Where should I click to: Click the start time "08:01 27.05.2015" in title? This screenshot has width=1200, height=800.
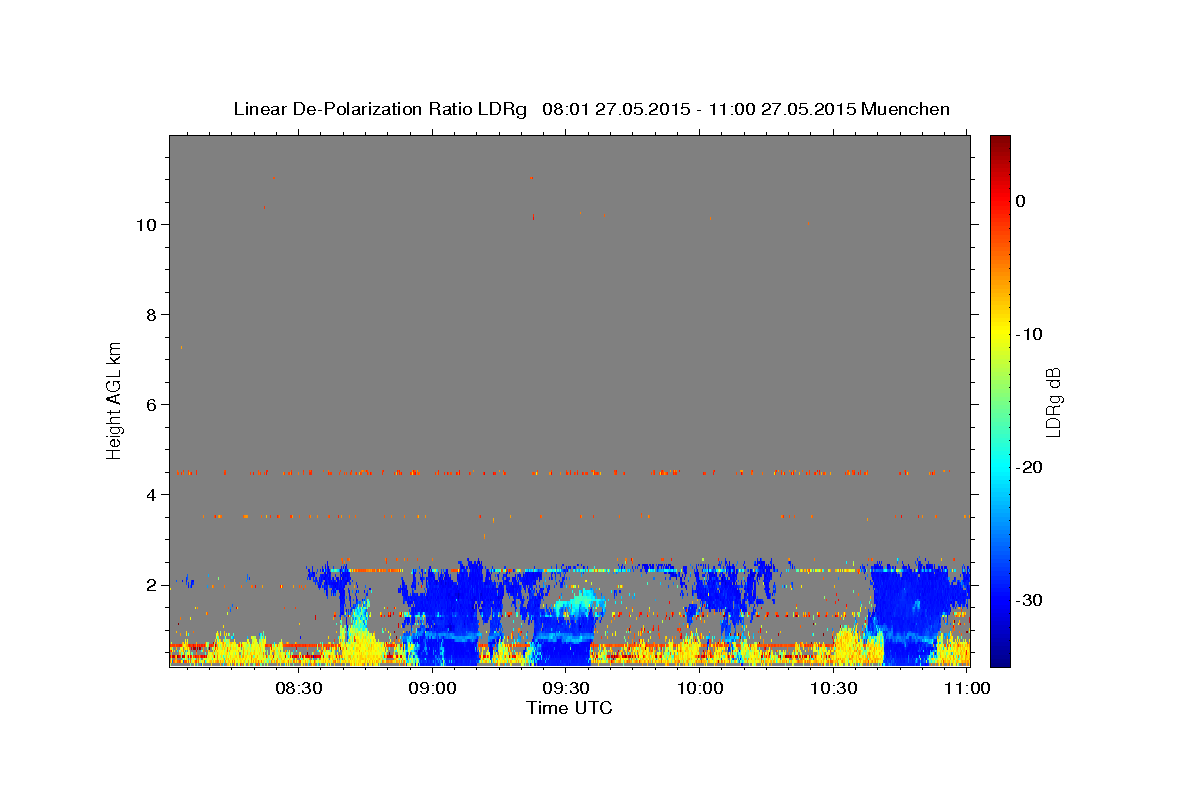[x=615, y=109]
